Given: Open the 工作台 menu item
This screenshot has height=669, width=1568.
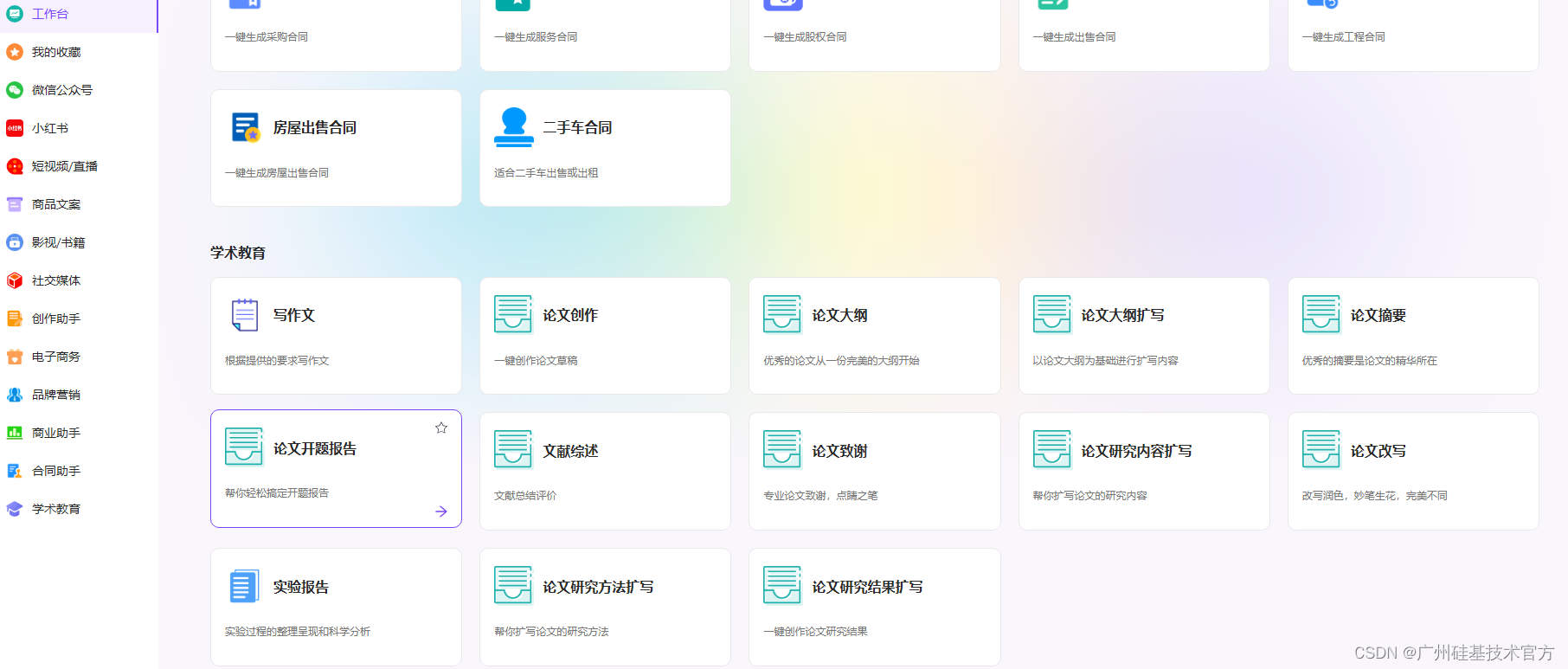Looking at the screenshot, I should tap(79, 14).
